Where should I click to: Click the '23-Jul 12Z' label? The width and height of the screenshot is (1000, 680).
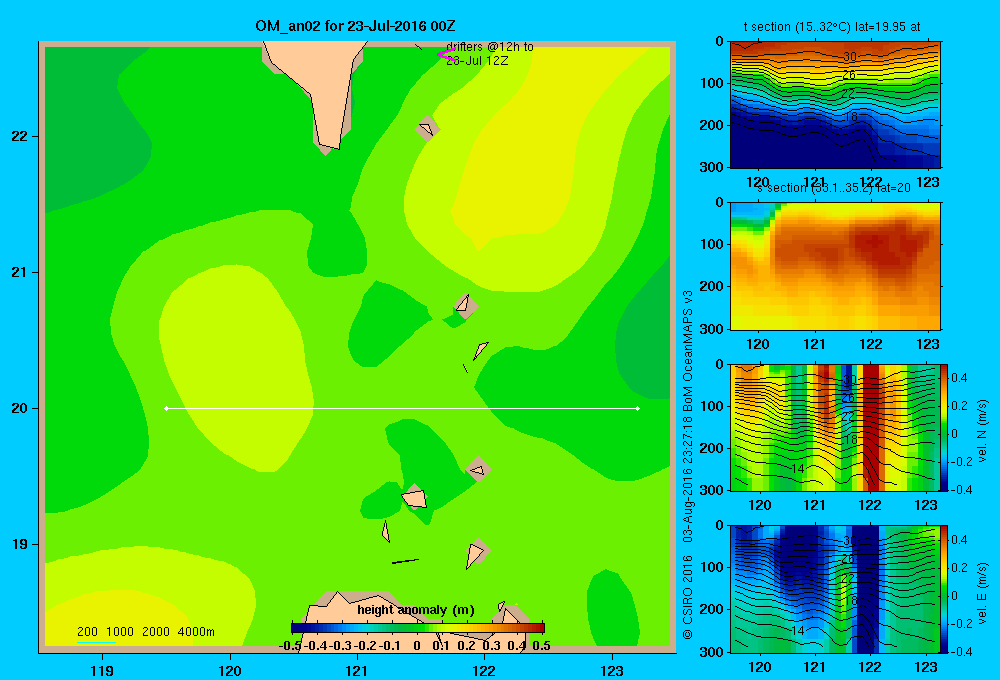[477, 61]
